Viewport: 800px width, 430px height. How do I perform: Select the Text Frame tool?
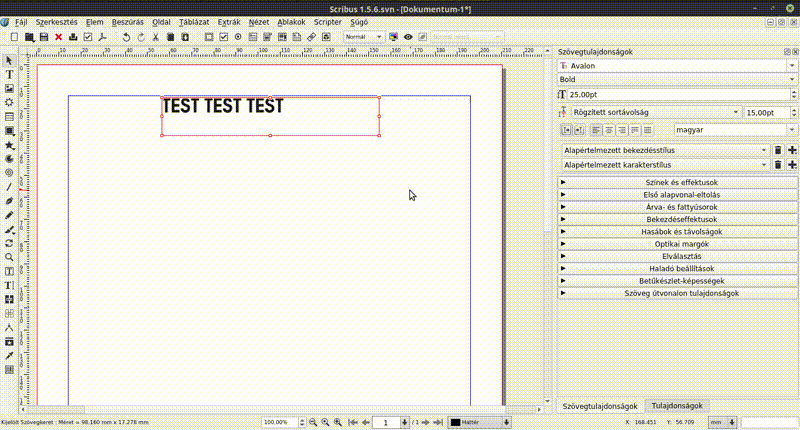10,74
